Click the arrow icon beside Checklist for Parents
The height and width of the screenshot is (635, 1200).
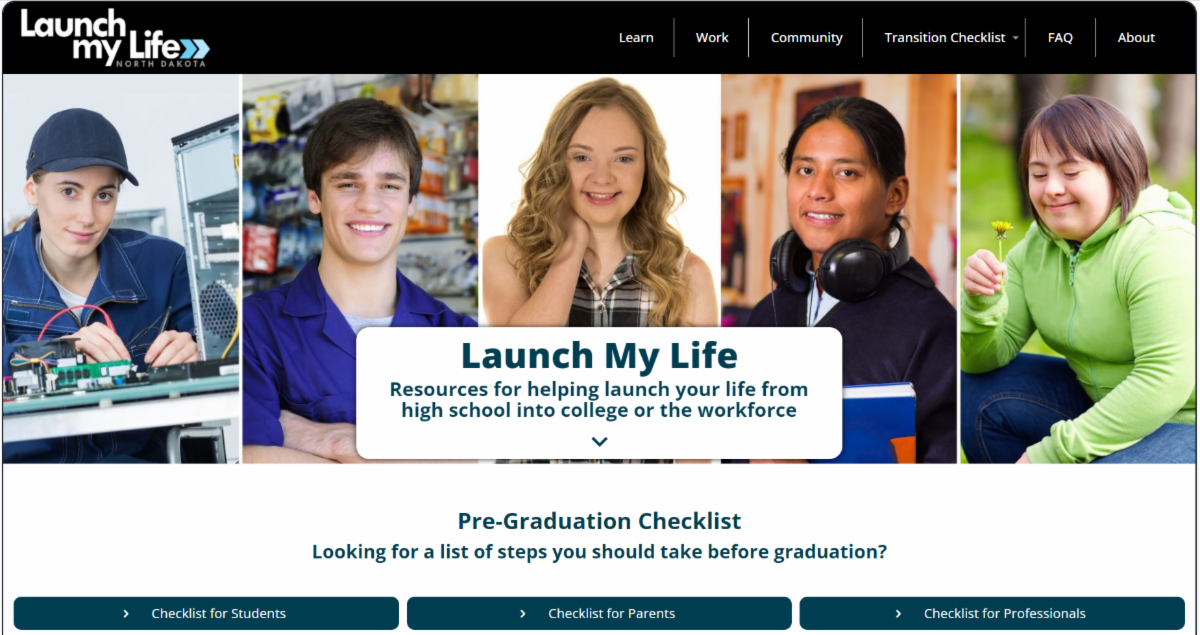pos(523,614)
